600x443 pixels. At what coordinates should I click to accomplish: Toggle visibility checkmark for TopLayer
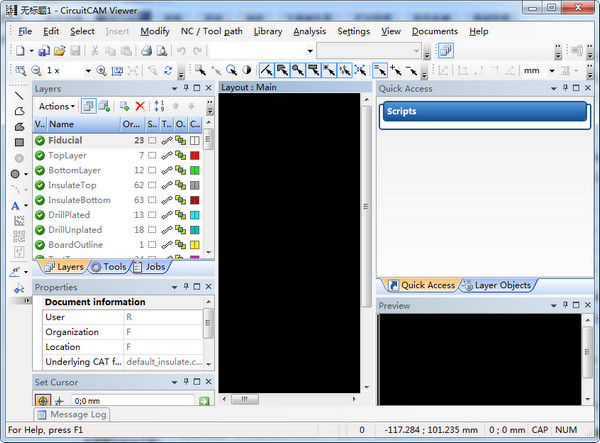click(x=40, y=157)
